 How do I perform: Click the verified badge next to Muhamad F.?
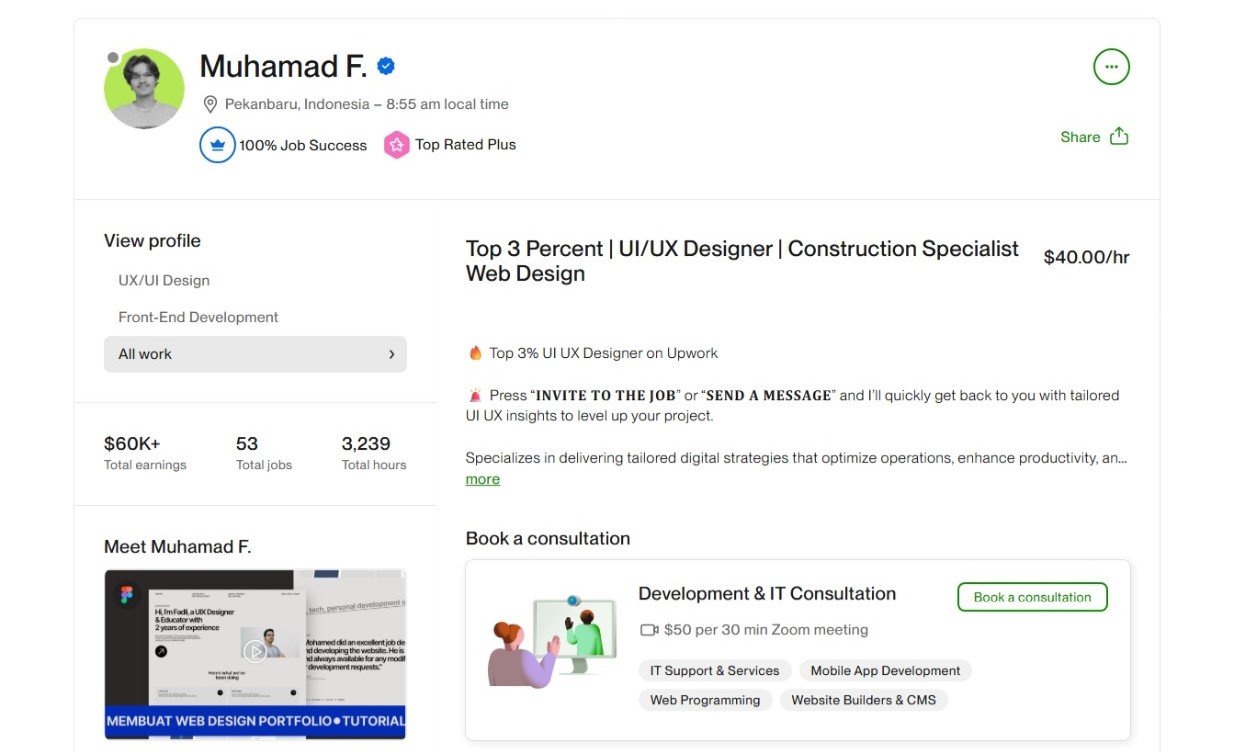(x=383, y=66)
